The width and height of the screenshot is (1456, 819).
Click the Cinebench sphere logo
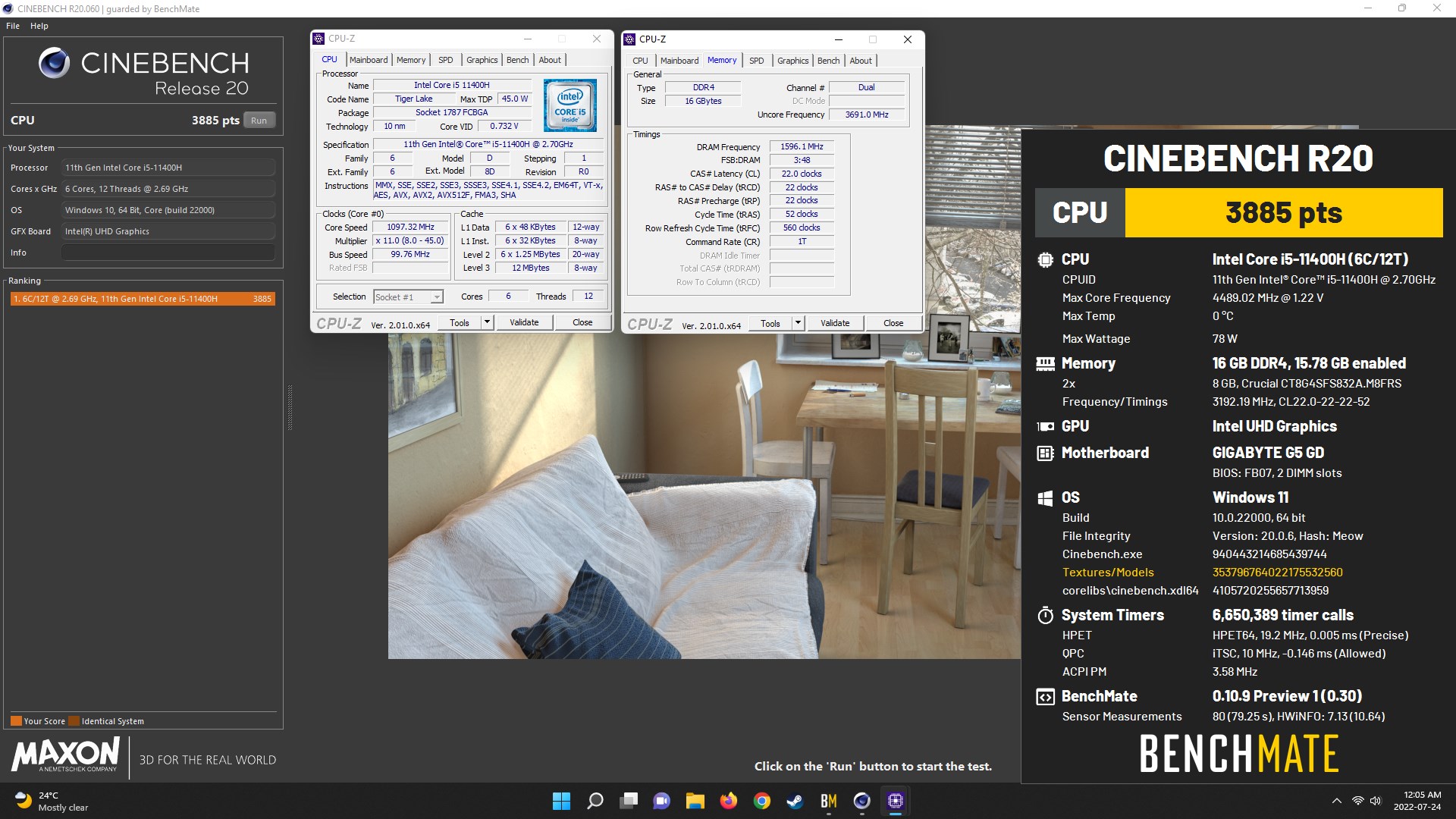coord(55,63)
